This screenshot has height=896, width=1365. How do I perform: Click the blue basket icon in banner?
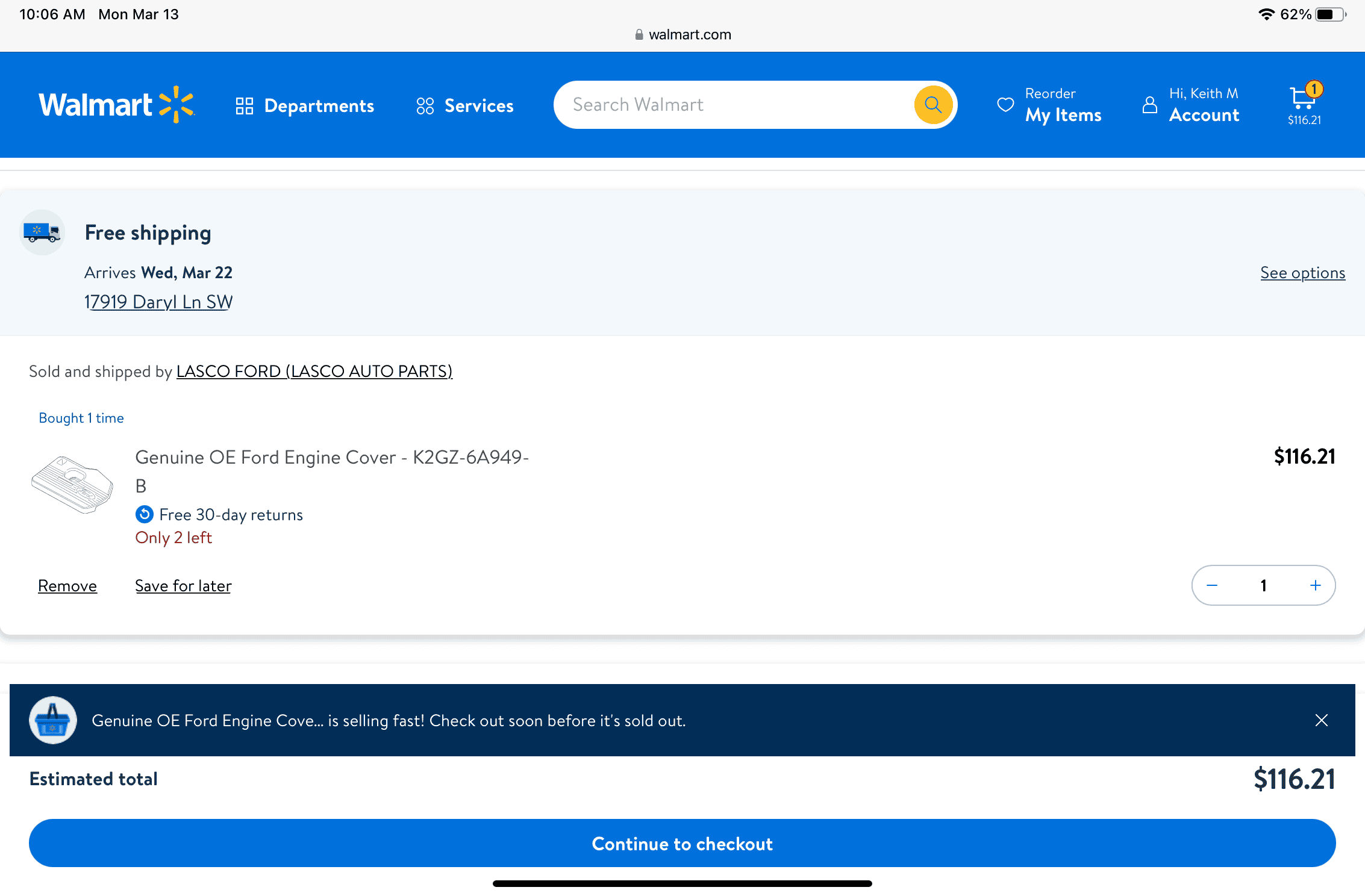tap(53, 720)
